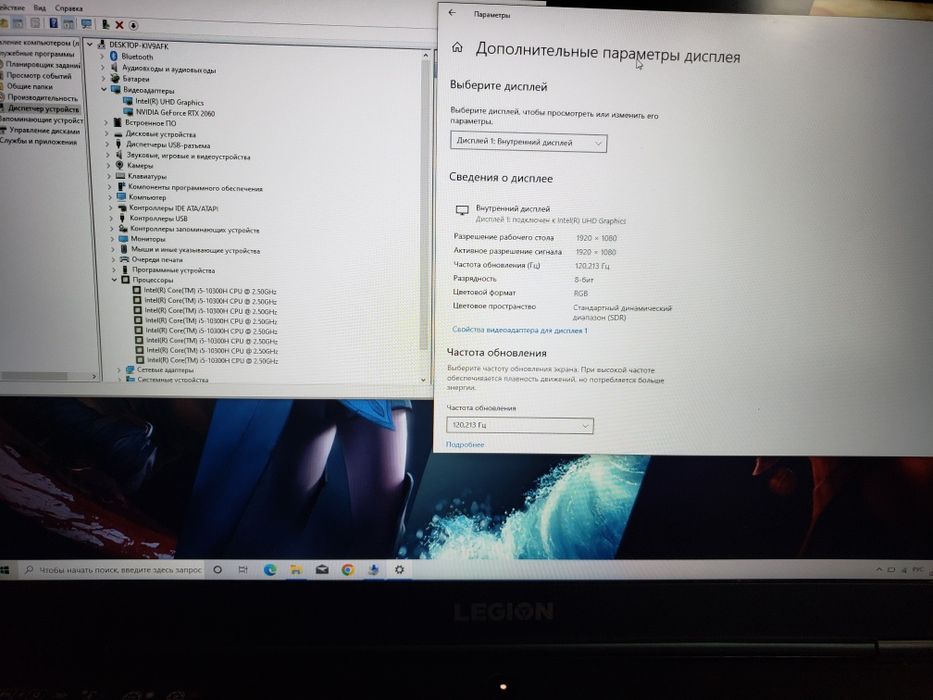Image resolution: width=933 pixels, height=700 pixels.
Task: Launch Google Chrome from the taskbar
Action: (x=348, y=570)
